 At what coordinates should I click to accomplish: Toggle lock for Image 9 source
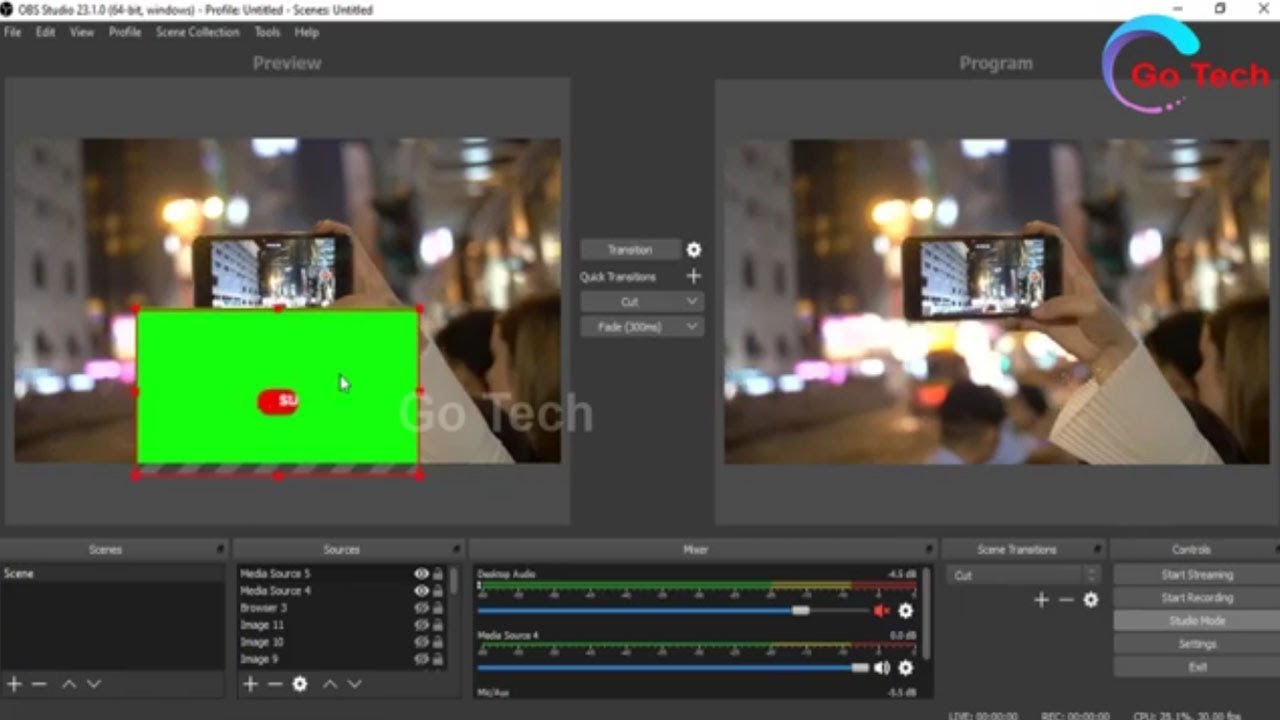point(437,659)
